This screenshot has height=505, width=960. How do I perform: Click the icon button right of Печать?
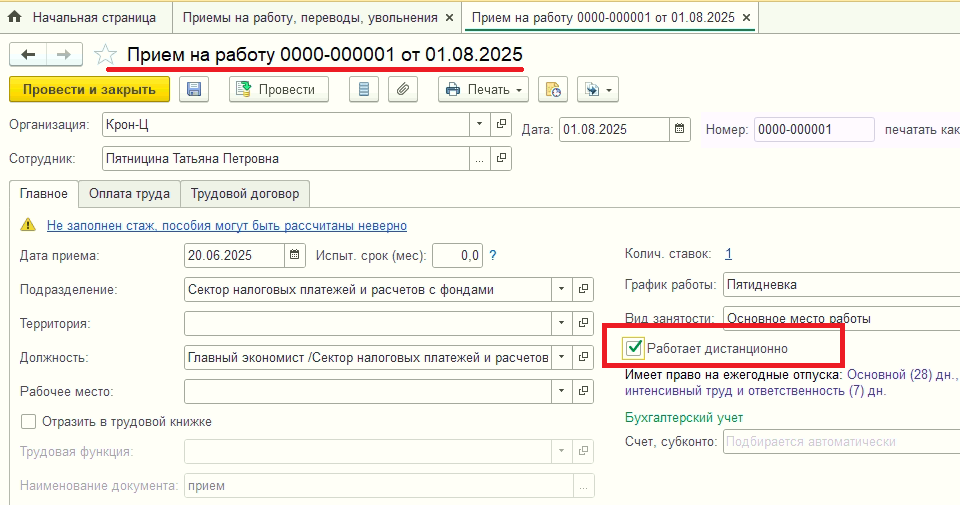553,89
